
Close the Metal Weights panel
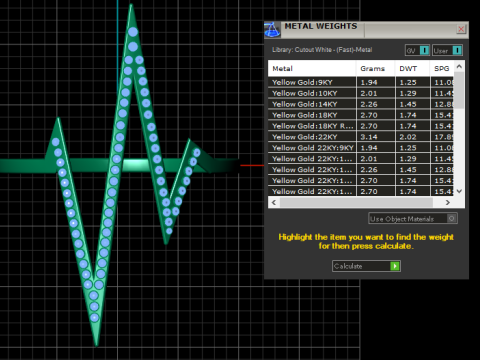point(461,29)
